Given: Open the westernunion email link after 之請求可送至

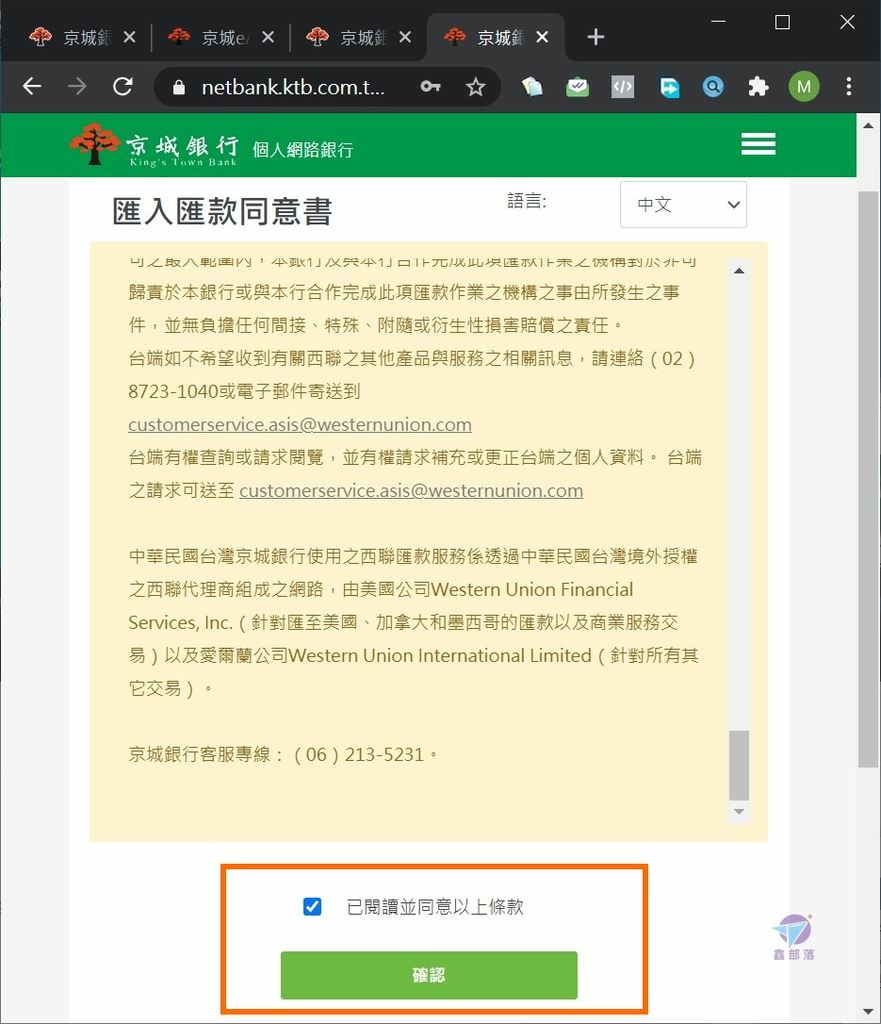Looking at the screenshot, I should (411, 490).
